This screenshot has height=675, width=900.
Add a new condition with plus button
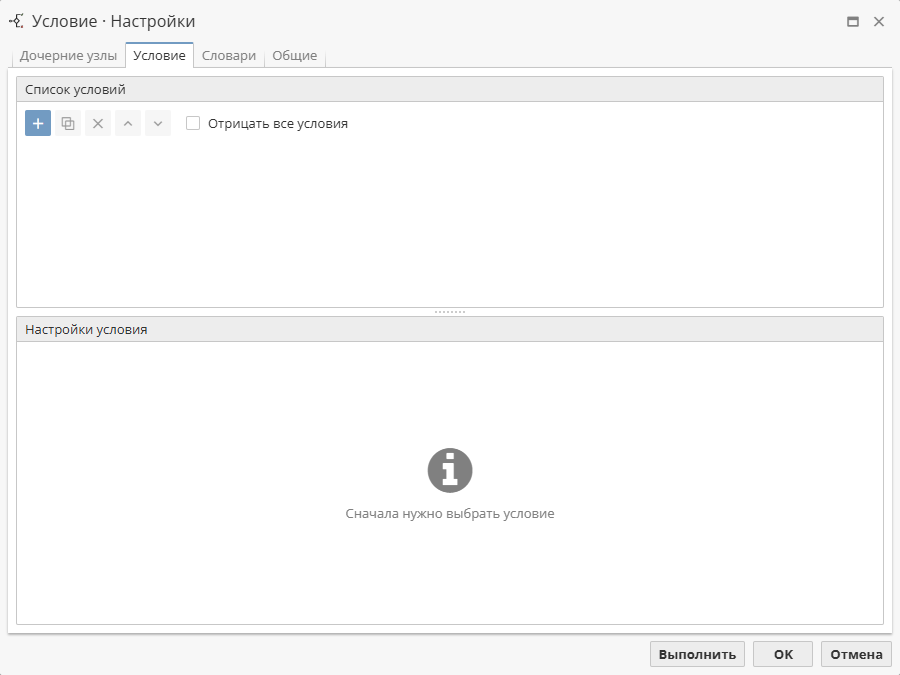tap(38, 124)
